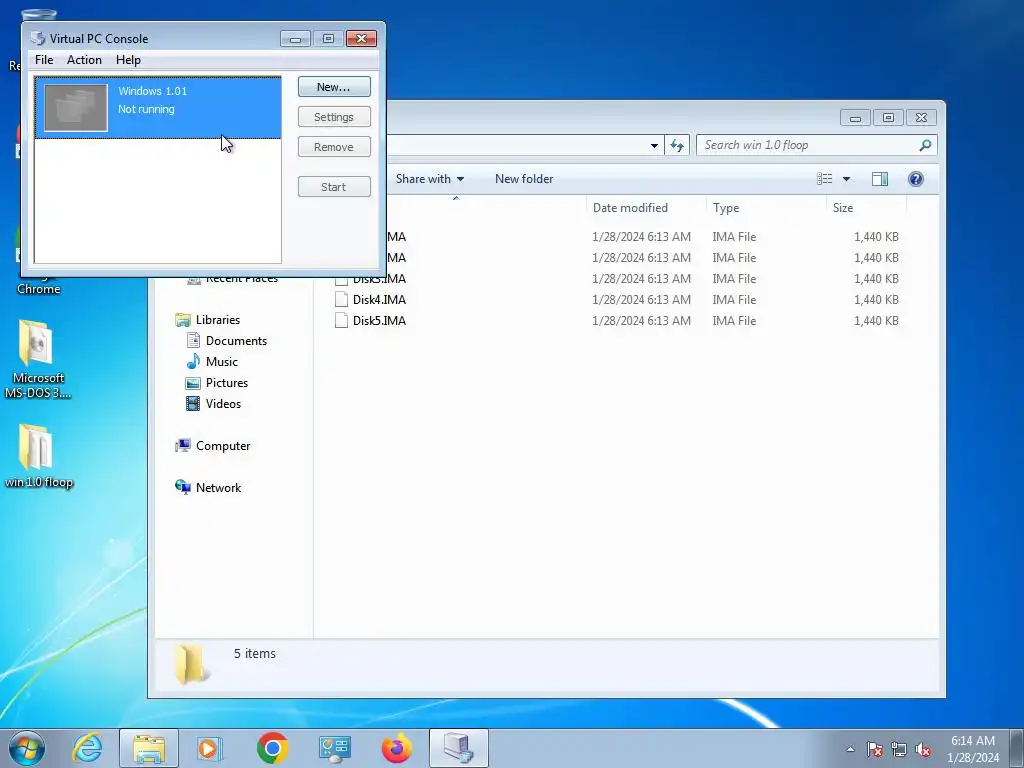Open the view options dropdown arrow

coord(846,179)
